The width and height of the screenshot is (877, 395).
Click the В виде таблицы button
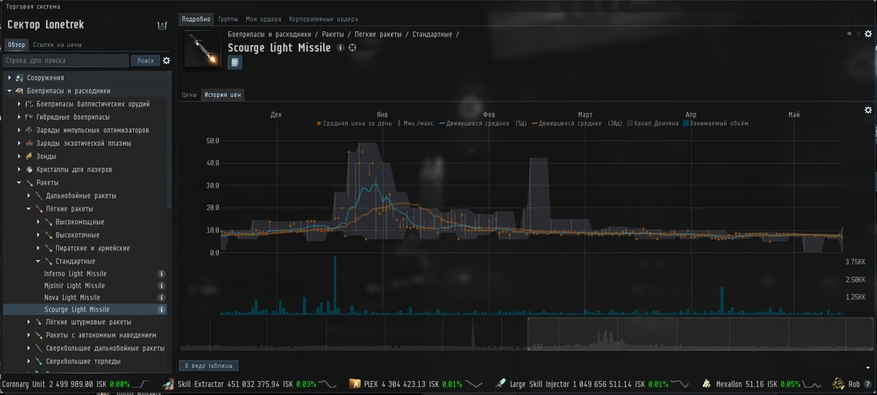209,366
